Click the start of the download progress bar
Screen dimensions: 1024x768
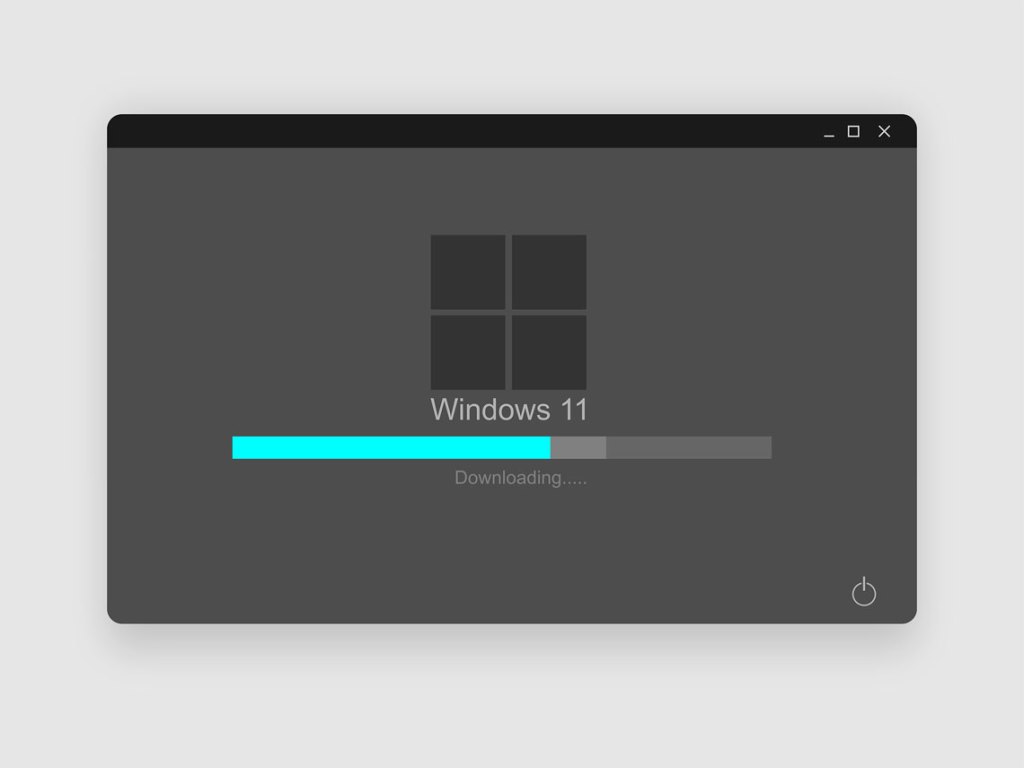[237, 447]
